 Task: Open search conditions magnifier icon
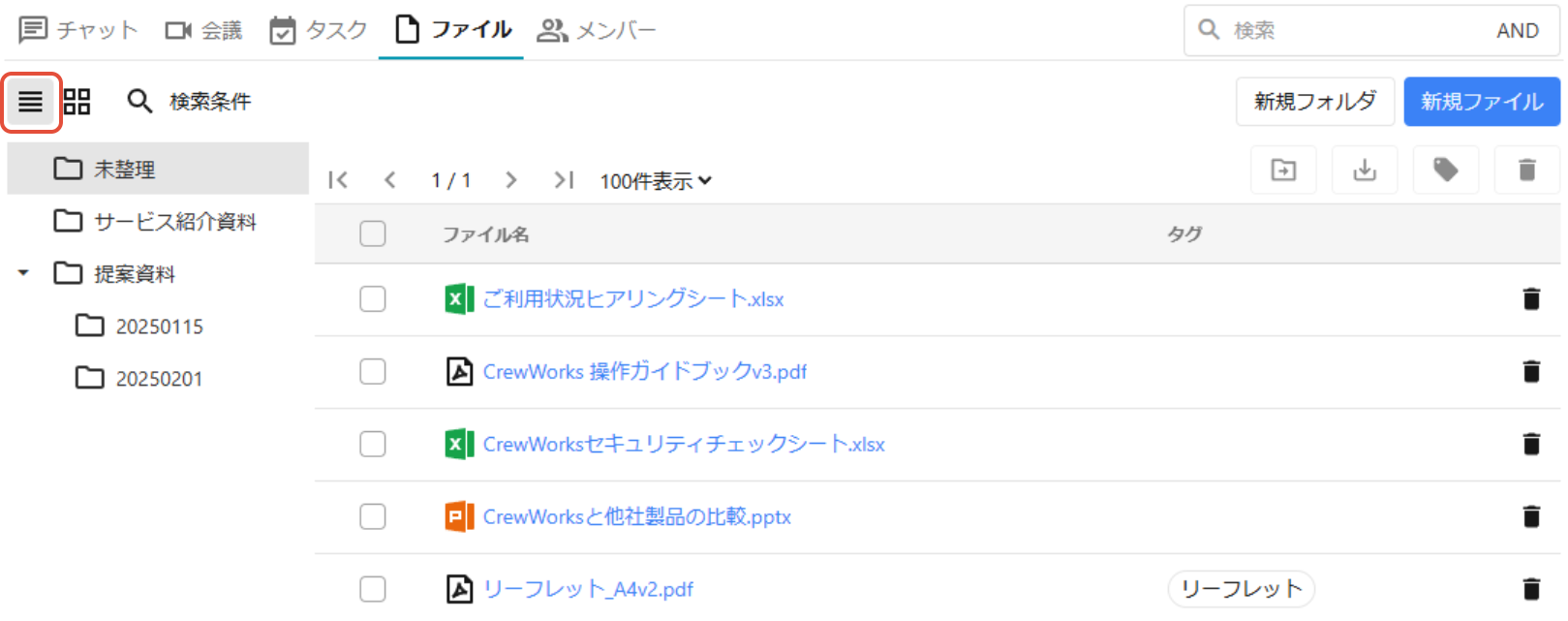[x=140, y=102]
